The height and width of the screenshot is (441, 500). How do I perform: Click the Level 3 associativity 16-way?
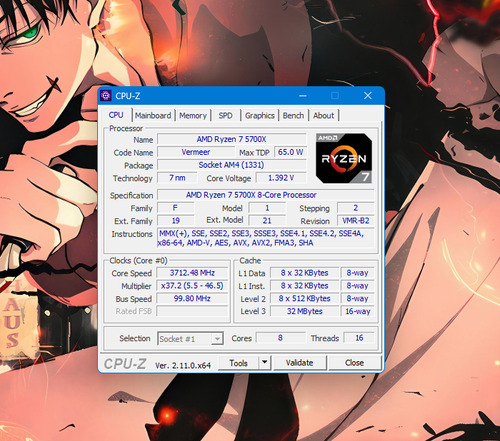pos(358,311)
